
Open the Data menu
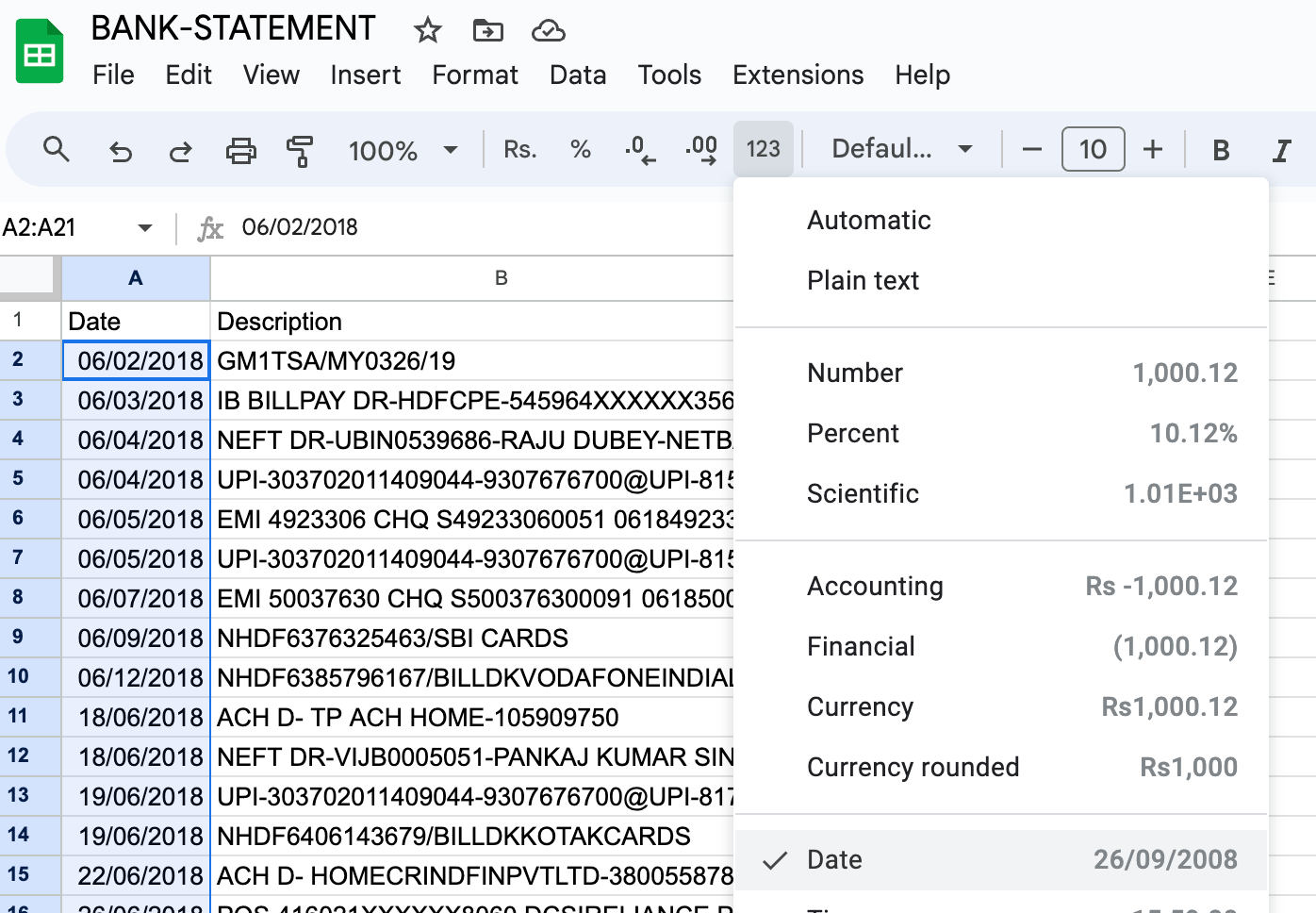tap(578, 75)
